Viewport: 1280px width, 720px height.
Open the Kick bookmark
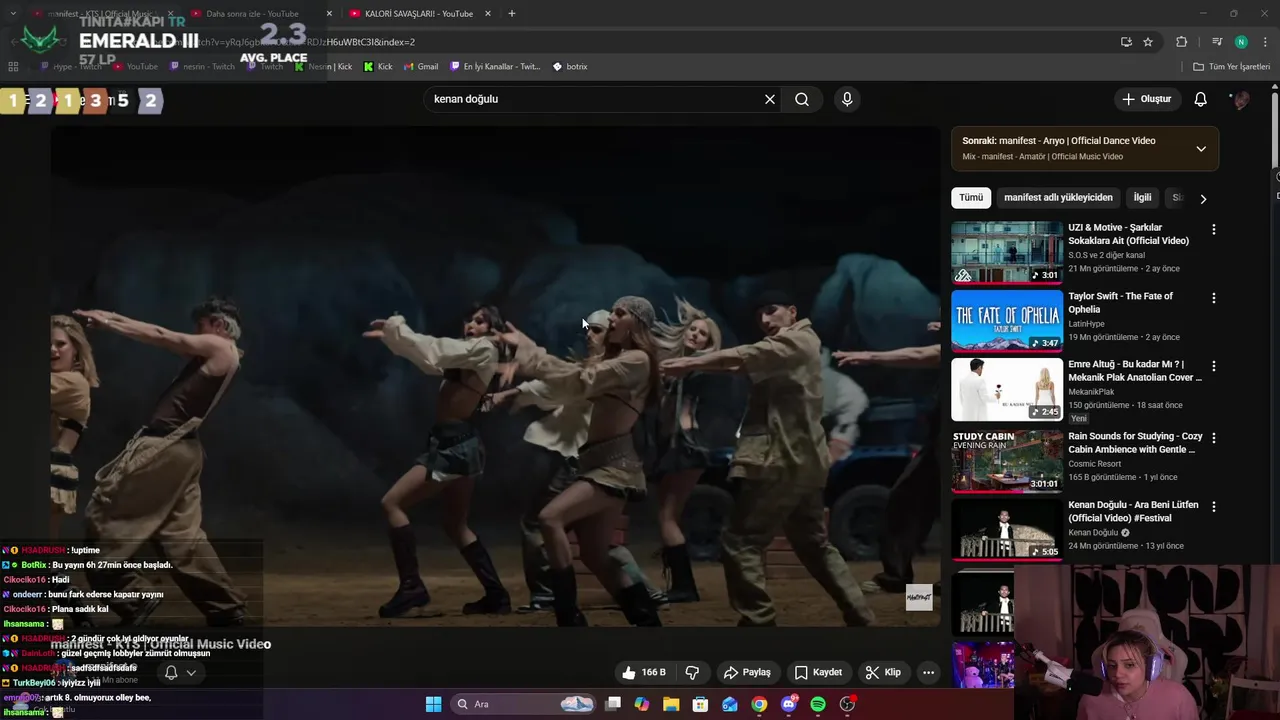(378, 67)
